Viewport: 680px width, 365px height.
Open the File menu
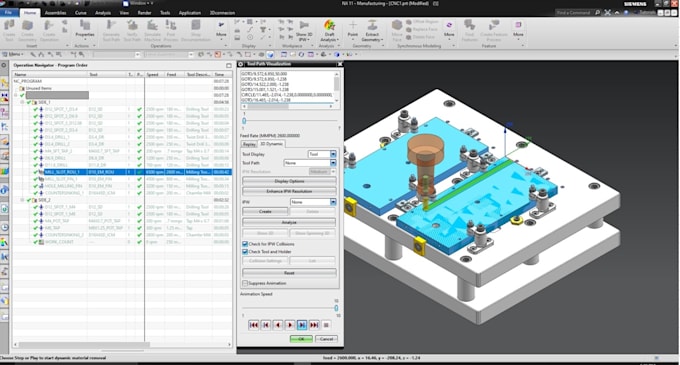click(8, 13)
